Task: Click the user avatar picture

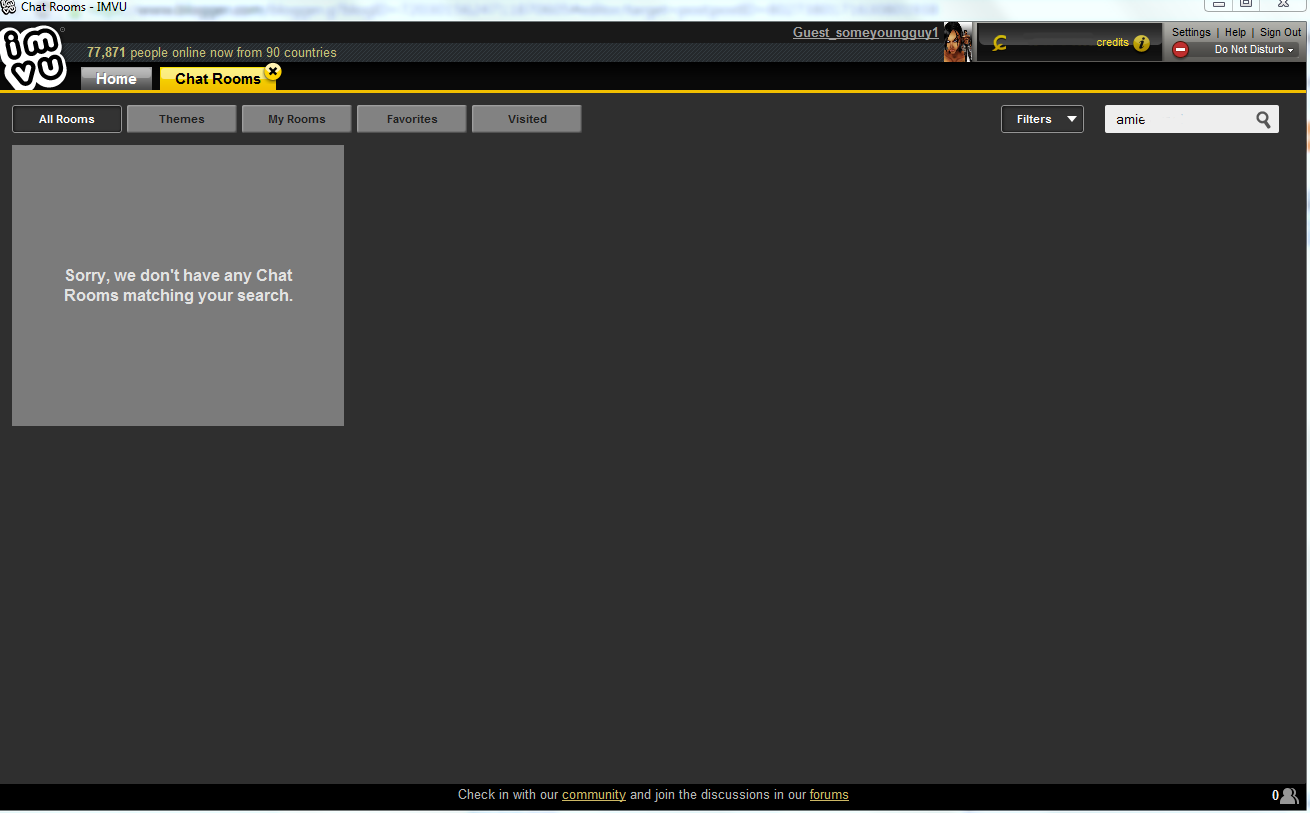Action: (957, 42)
